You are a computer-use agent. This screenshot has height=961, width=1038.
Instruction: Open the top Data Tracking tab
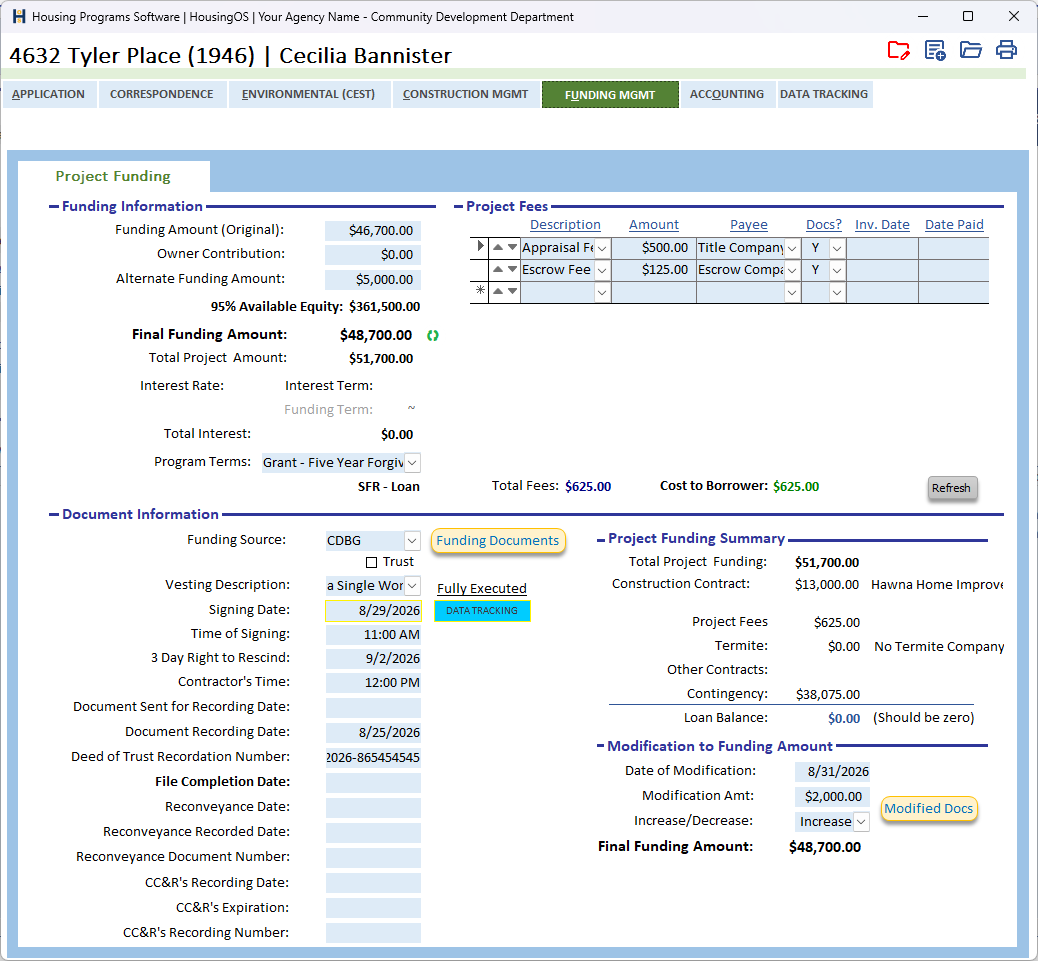[824, 94]
